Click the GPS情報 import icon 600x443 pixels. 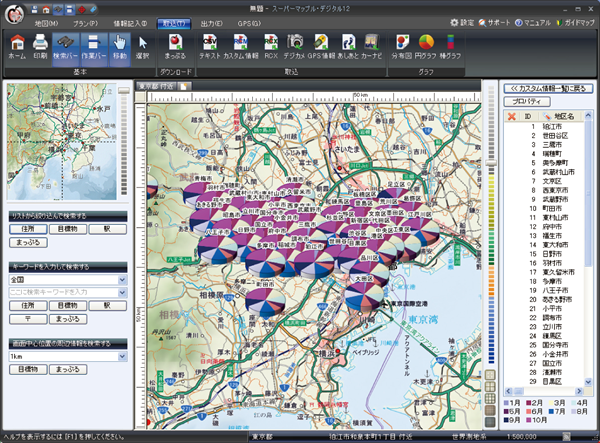pyautogui.click(x=321, y=46)
